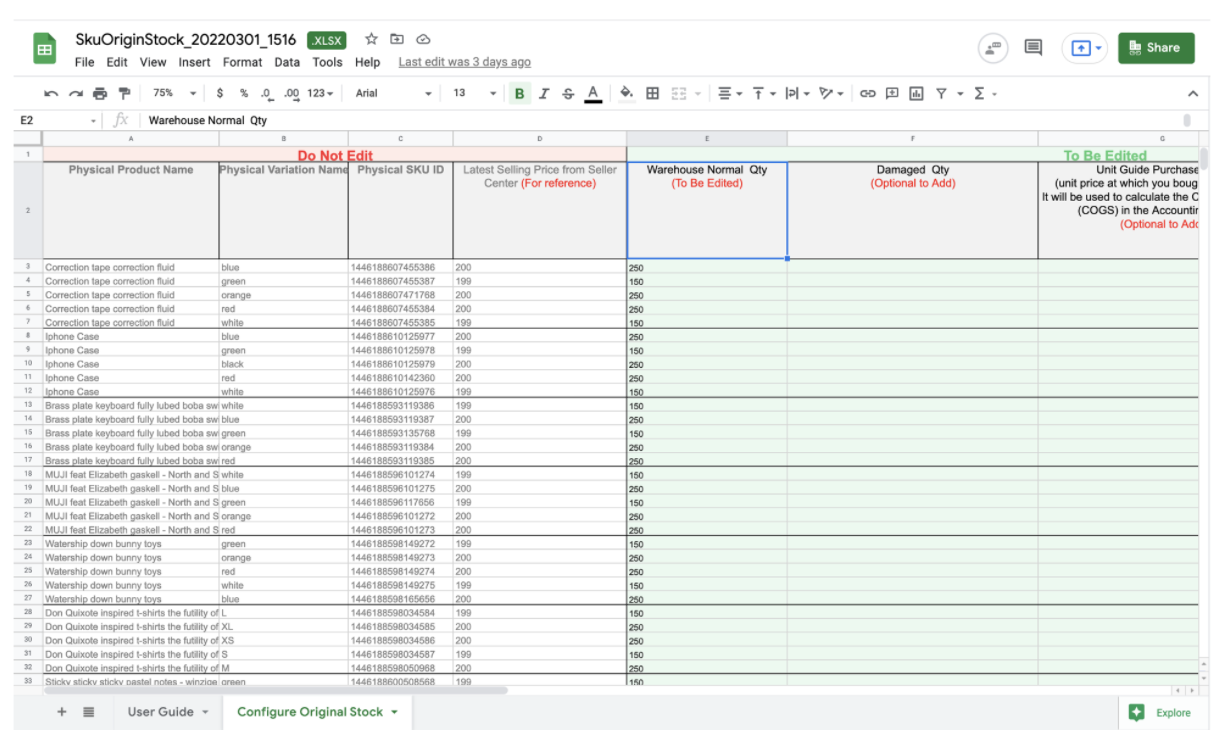
Task: Apply strikethrough formatting
Action: [568, 93]
